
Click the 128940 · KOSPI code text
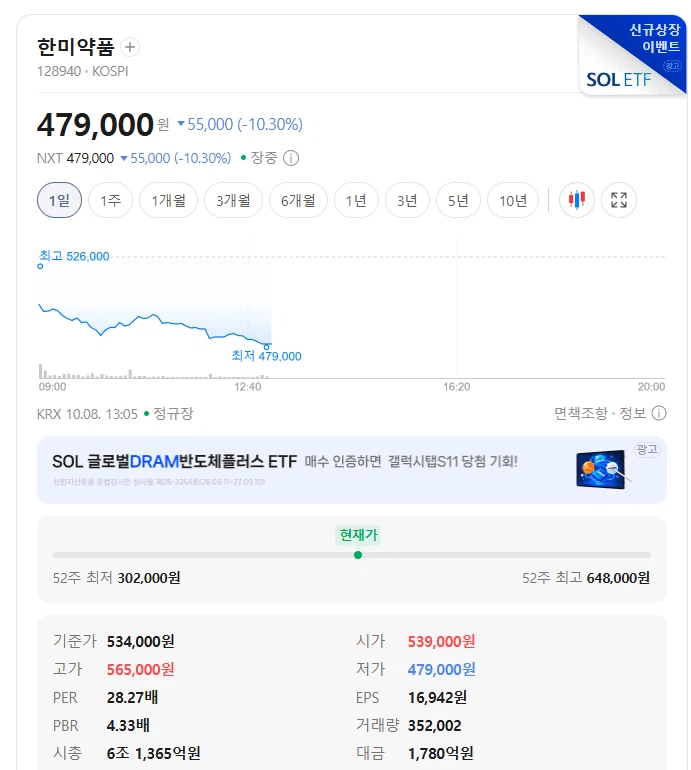[x=83, y=71]
